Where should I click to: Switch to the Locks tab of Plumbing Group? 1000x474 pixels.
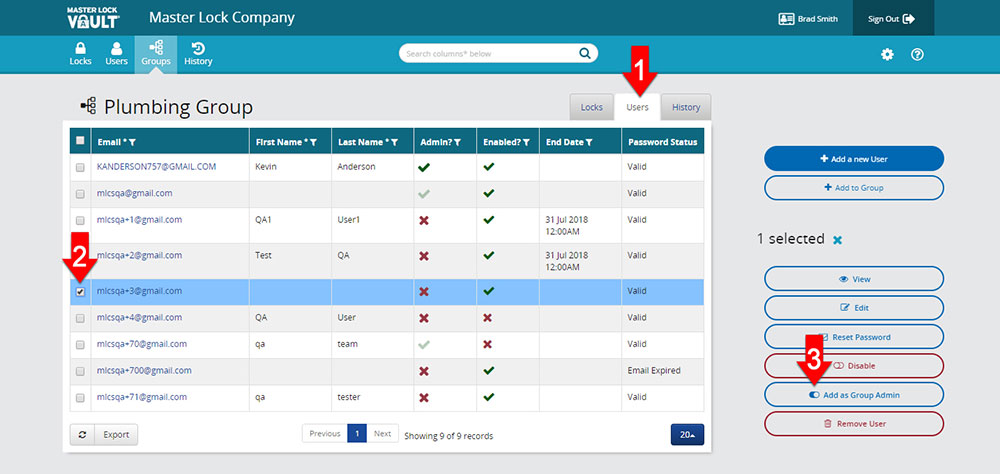tap(591, 107)
